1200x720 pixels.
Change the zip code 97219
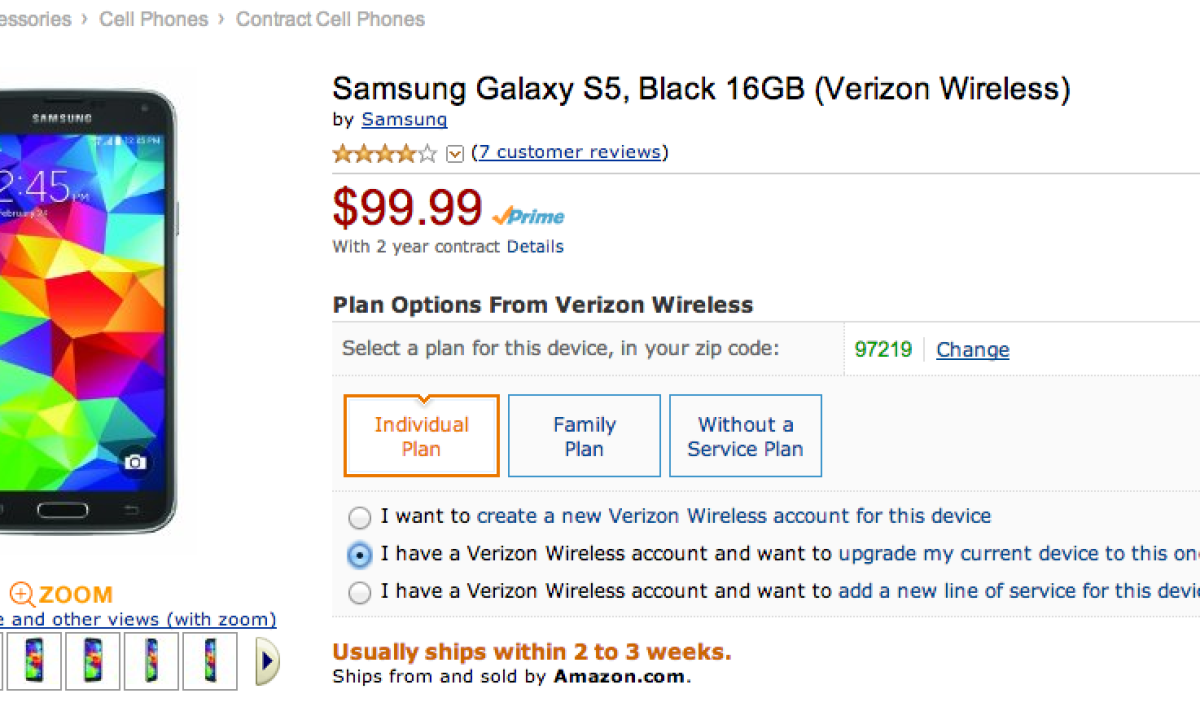972,350
